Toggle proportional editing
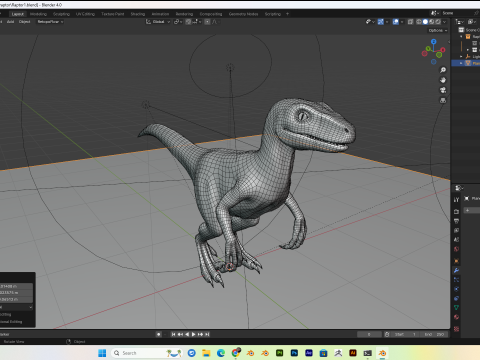This screenshot has width=480, height=360. click(x=207, y=22)
